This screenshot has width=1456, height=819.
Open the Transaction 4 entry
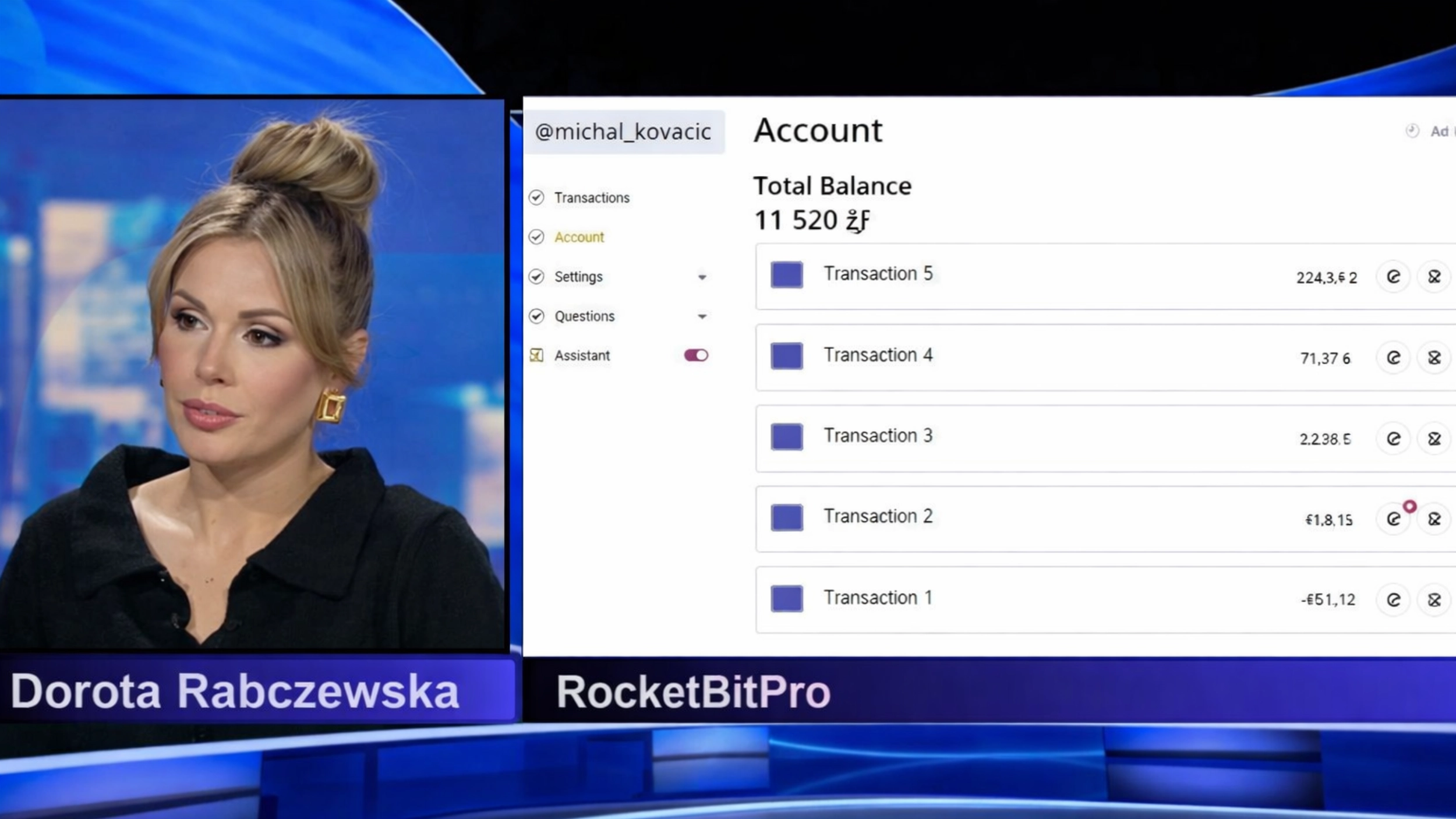(1105, 358)
